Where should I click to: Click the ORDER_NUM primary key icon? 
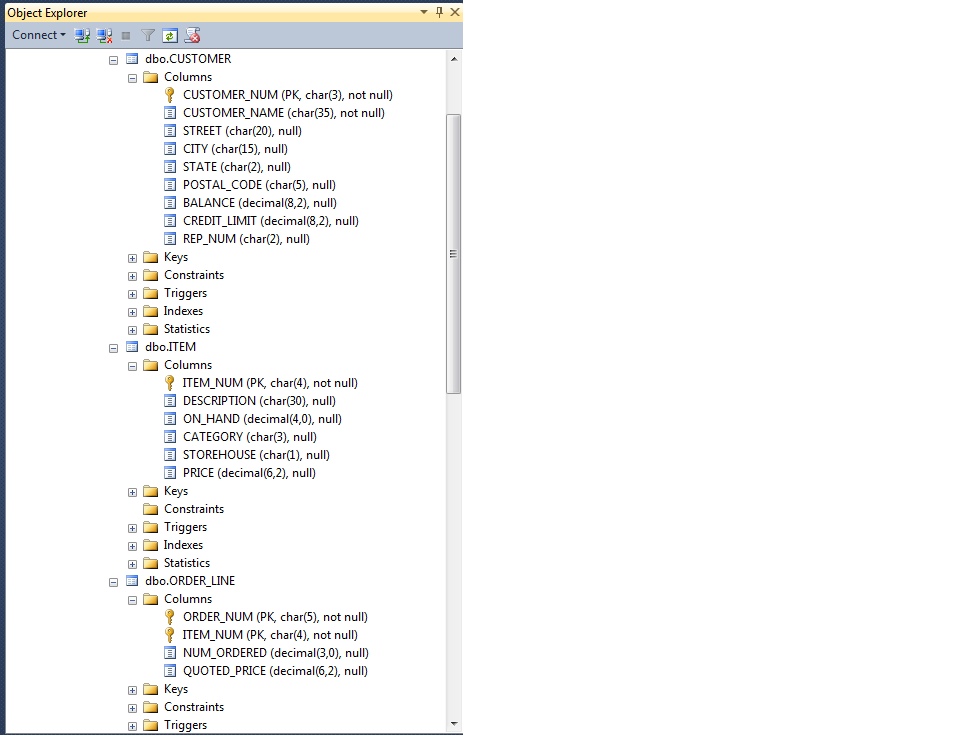pyautogui.click(x=170, y=617)
